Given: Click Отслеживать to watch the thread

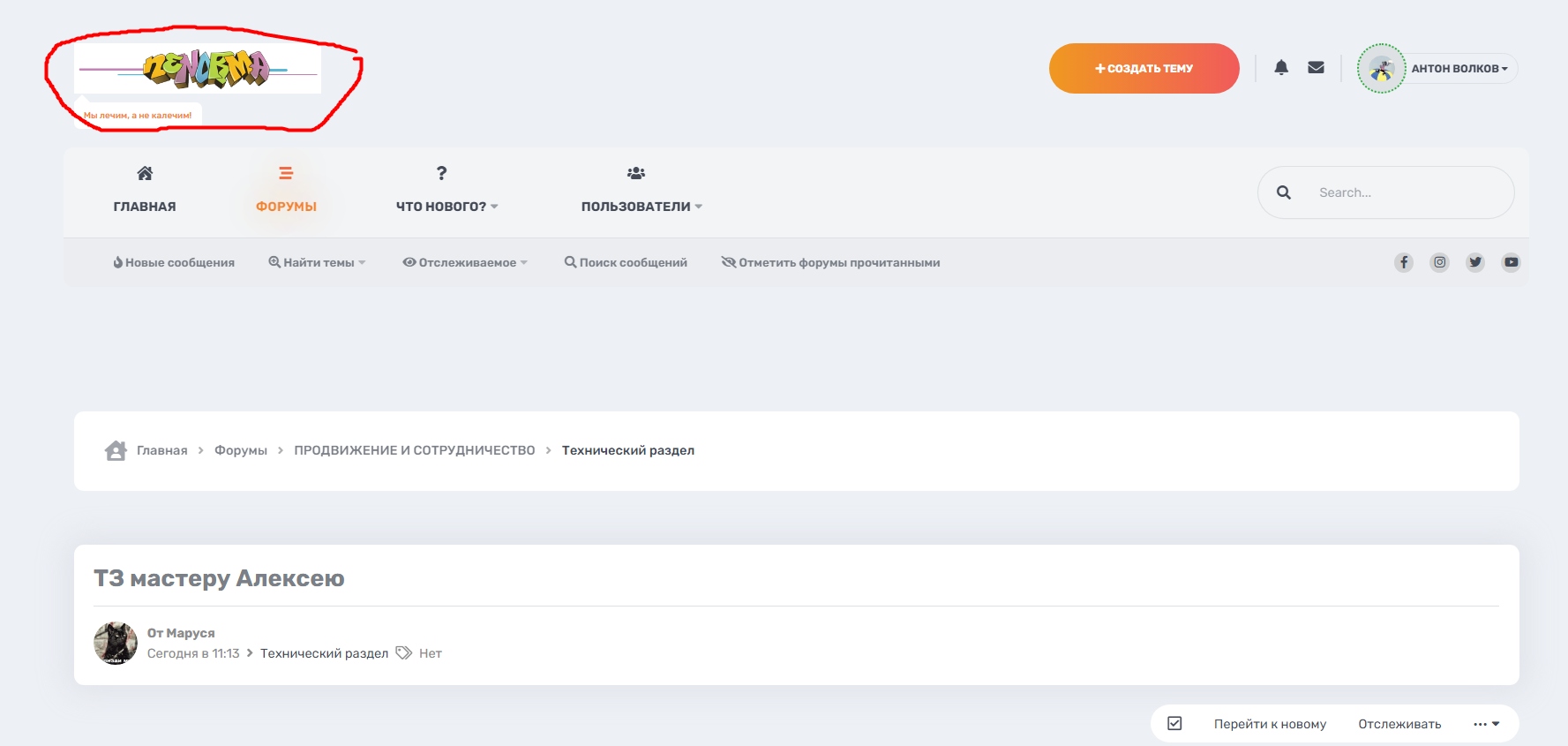Looking at the screenshot, I should coord(1399,724).
